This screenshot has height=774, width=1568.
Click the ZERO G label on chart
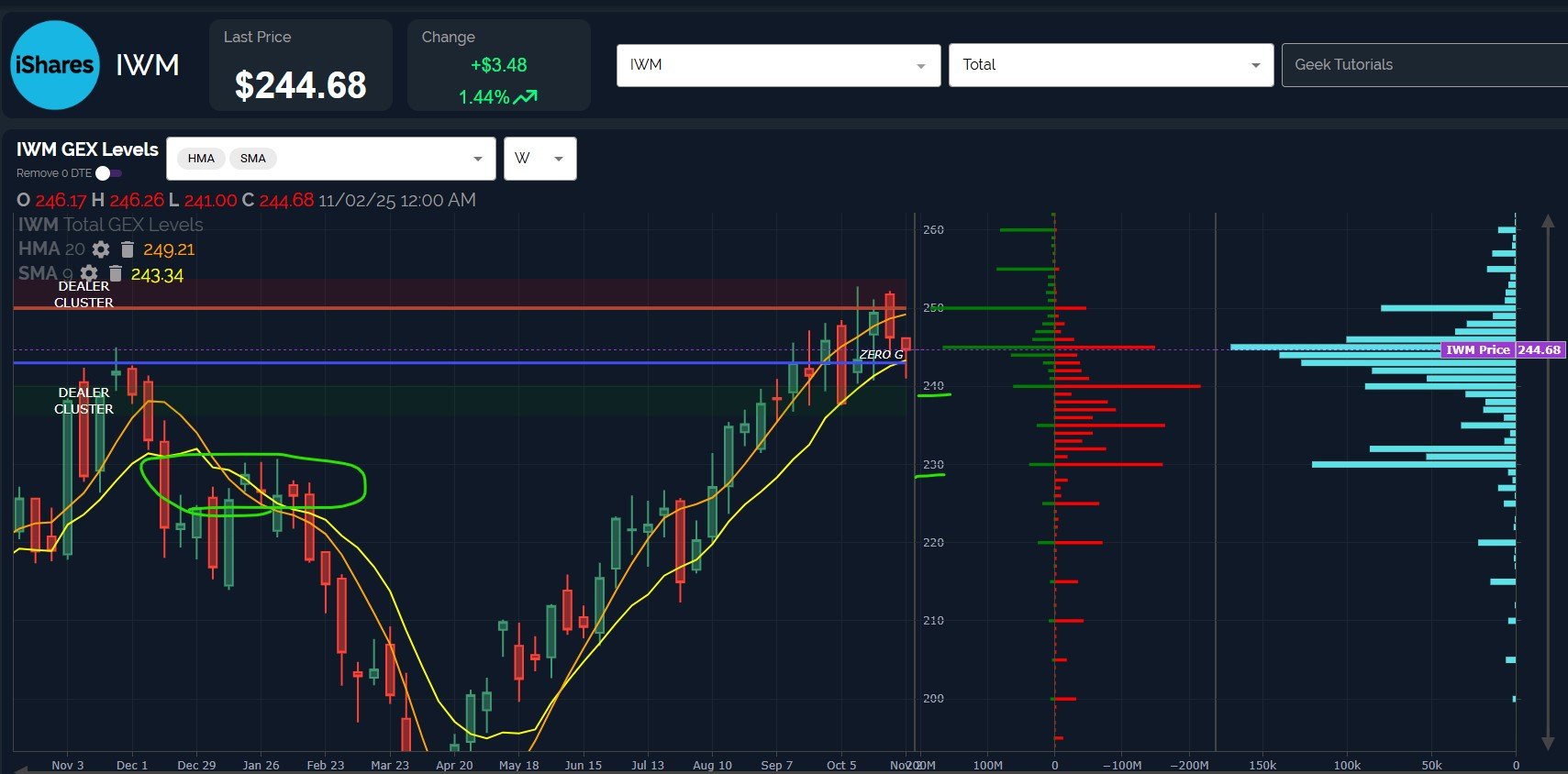(x=881, y=355)
